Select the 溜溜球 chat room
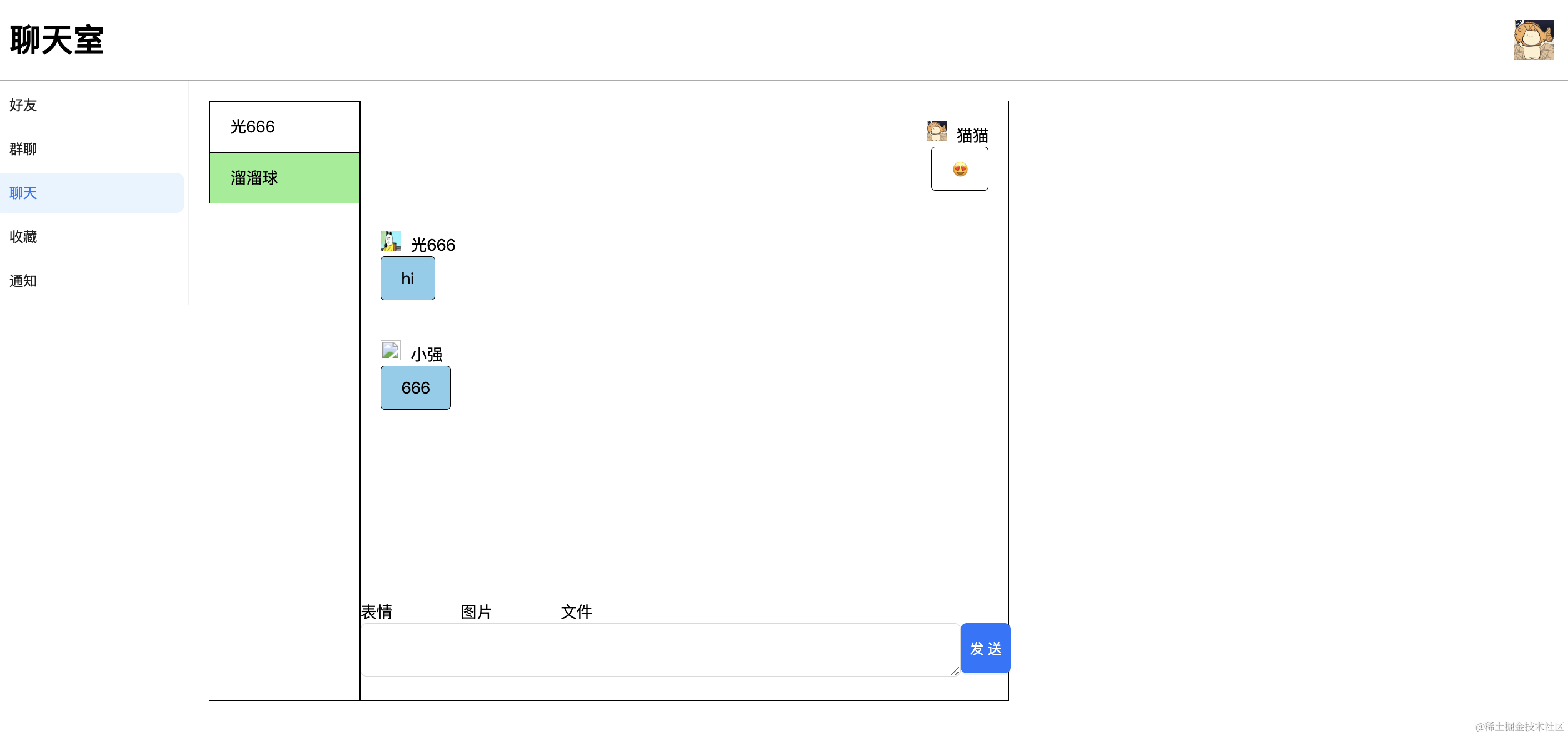This screenshot has height=736, width=1568. point(284,178)
